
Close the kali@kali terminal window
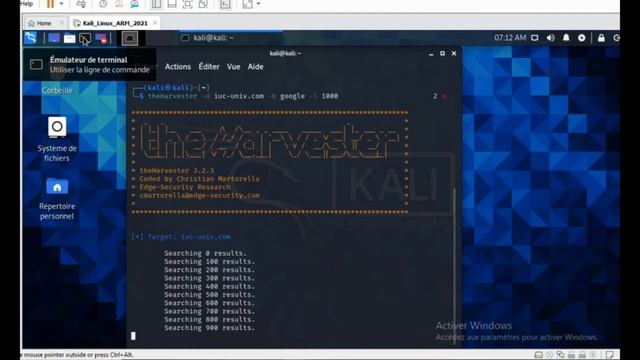click(454, 53)
